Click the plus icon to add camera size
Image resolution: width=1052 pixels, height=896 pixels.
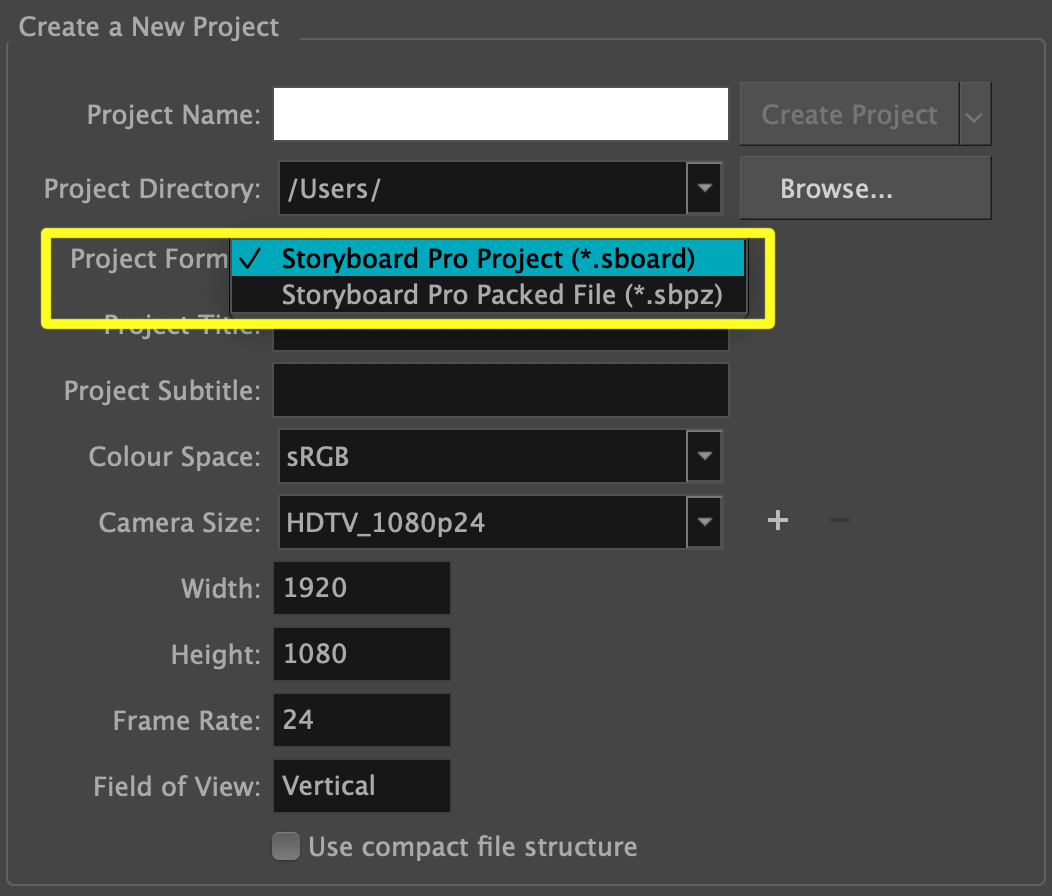coord(778,521)
